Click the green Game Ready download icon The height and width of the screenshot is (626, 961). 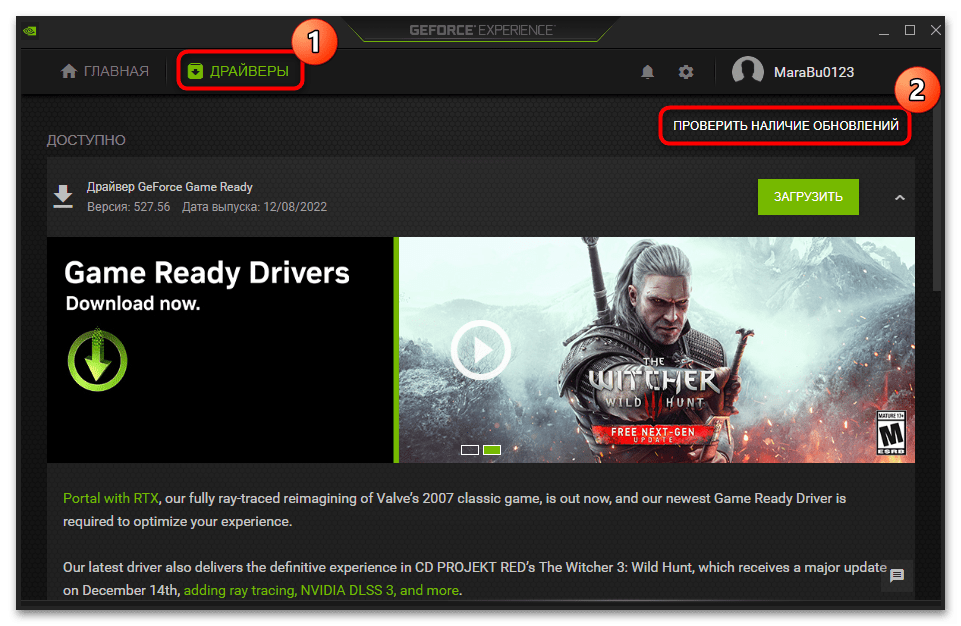97,358
